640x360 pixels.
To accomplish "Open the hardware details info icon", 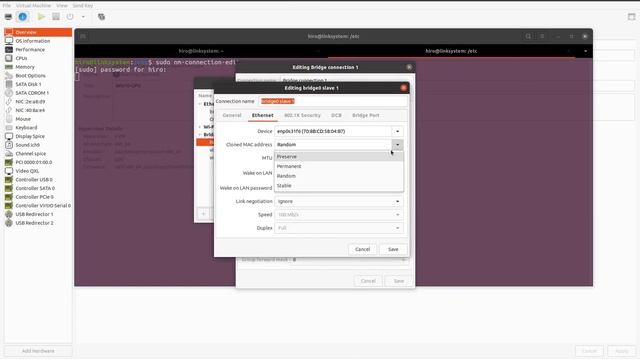I will point(22,17).
